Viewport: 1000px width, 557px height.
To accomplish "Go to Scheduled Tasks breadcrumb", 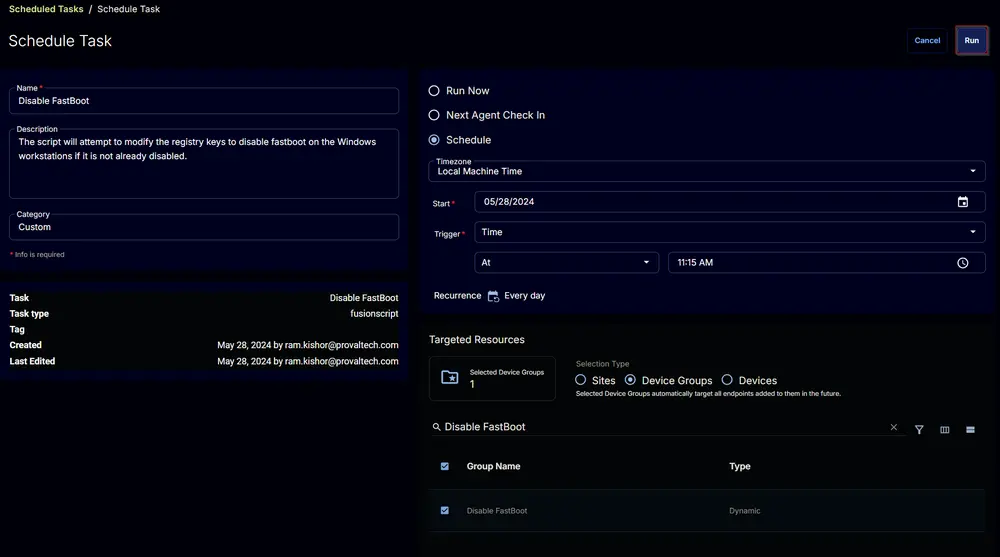I will coord(46,9).
